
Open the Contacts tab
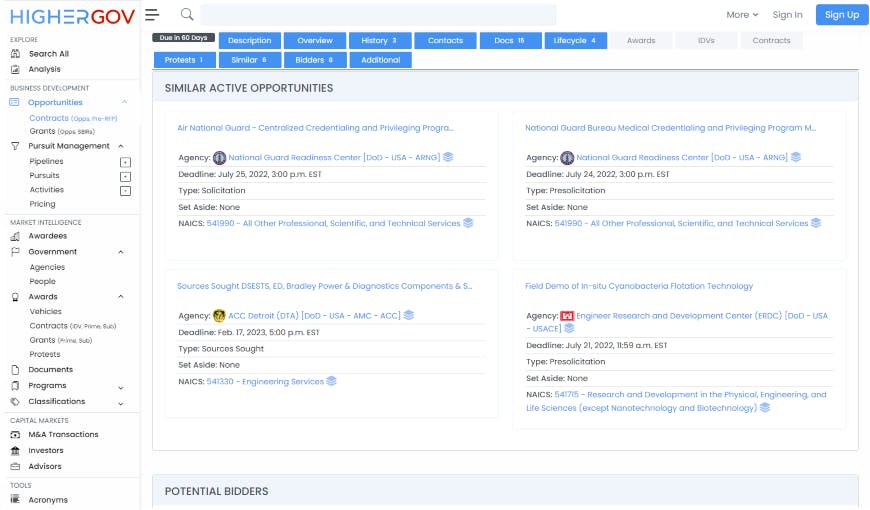click(446, 41)
